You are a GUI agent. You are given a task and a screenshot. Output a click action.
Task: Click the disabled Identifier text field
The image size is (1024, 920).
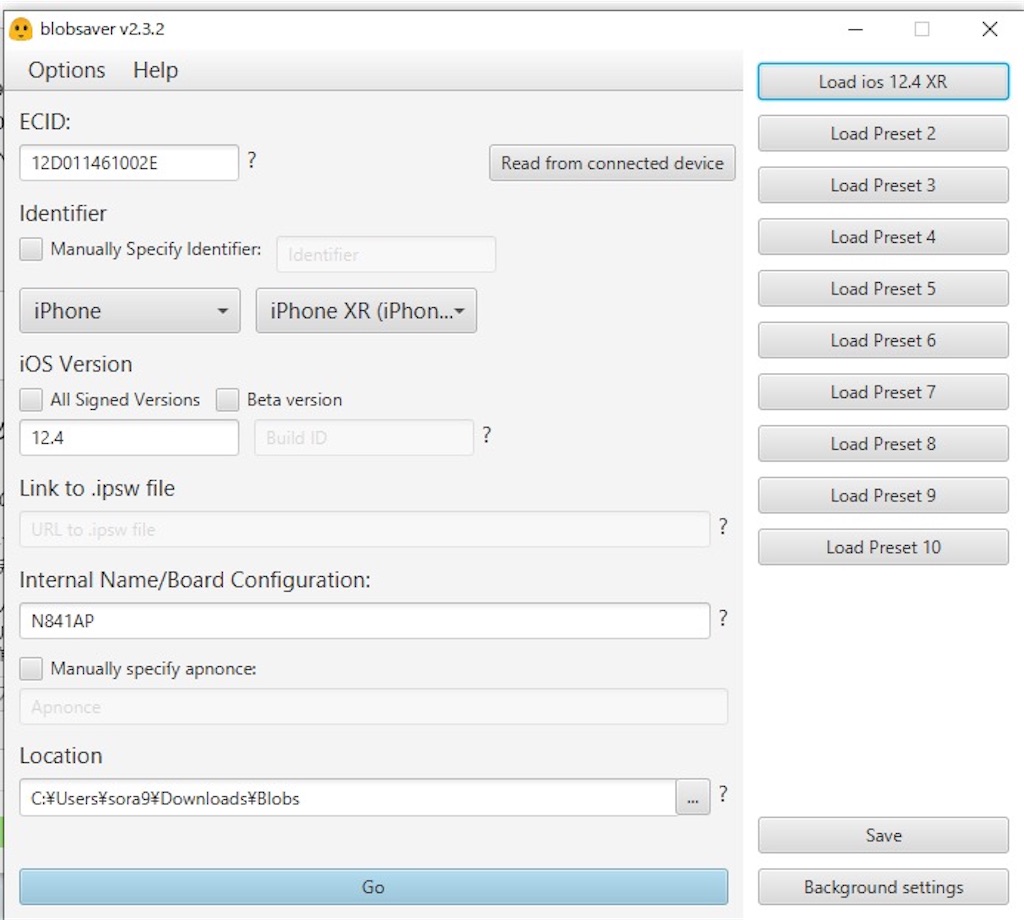coord(386,254)
